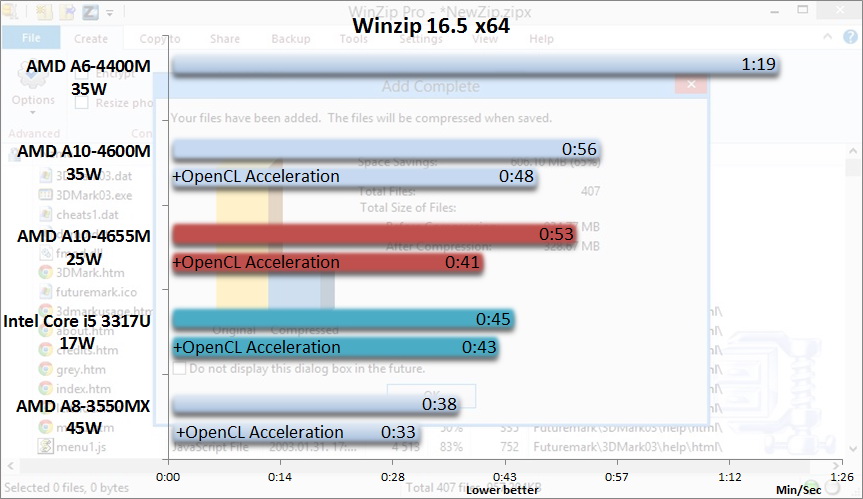Click the Chrome icon beside index.htm
This screenshot has width=863, height=499.
click(45, 388)
